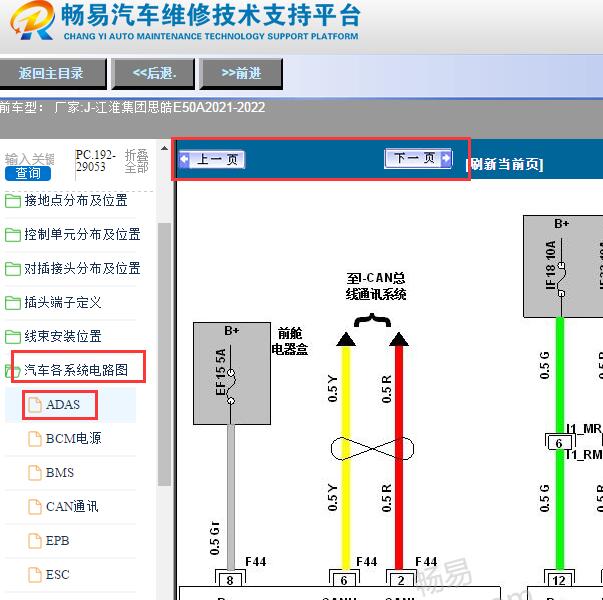This screenshot has height=600, width=603.
Task: Select the BCM电源 diagram entry
Action: 73,438
